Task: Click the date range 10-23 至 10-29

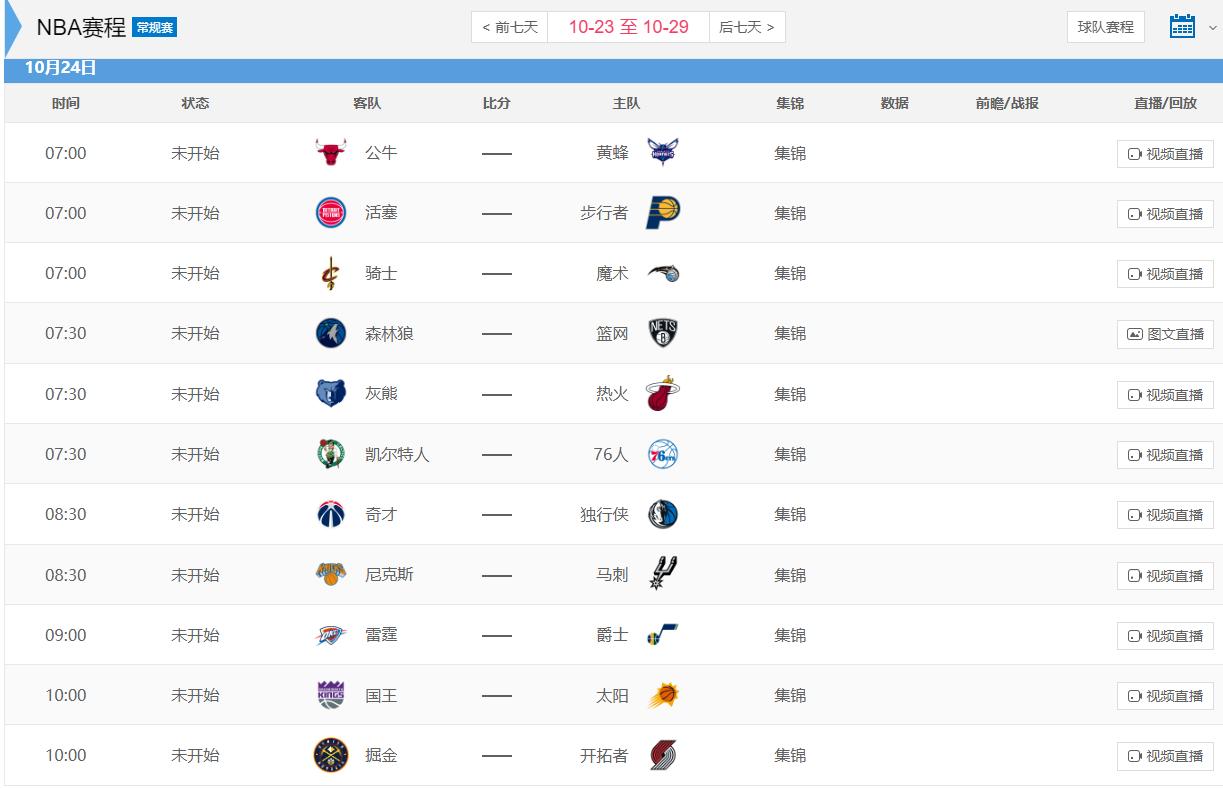Action: (629, 27)
